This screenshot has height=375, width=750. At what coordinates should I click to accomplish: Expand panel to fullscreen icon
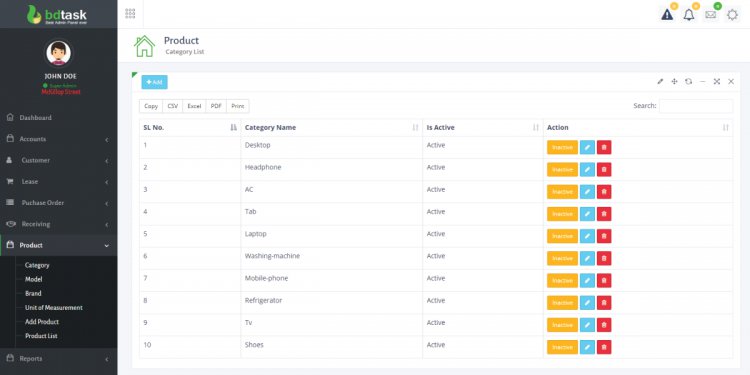tap(717, 82)
